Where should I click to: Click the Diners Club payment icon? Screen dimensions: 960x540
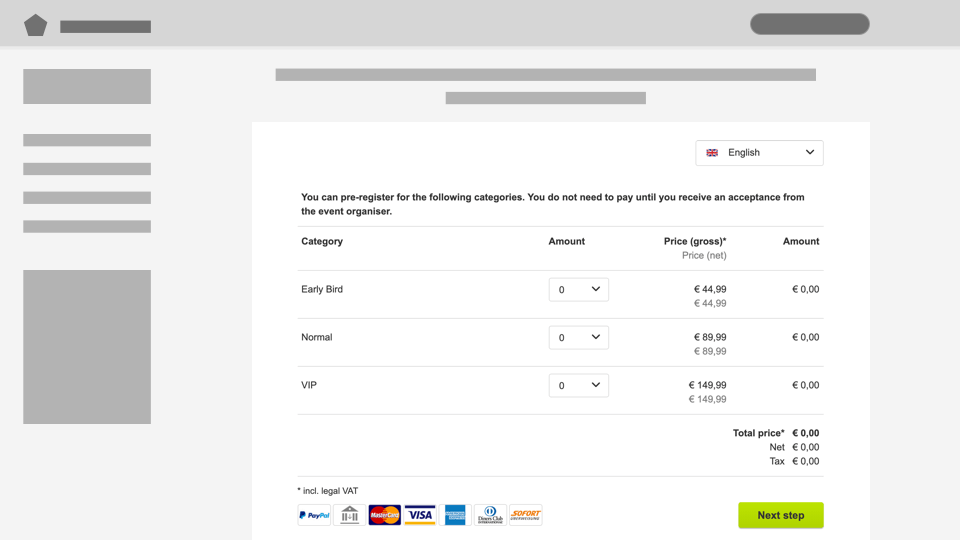click(490, 516)
